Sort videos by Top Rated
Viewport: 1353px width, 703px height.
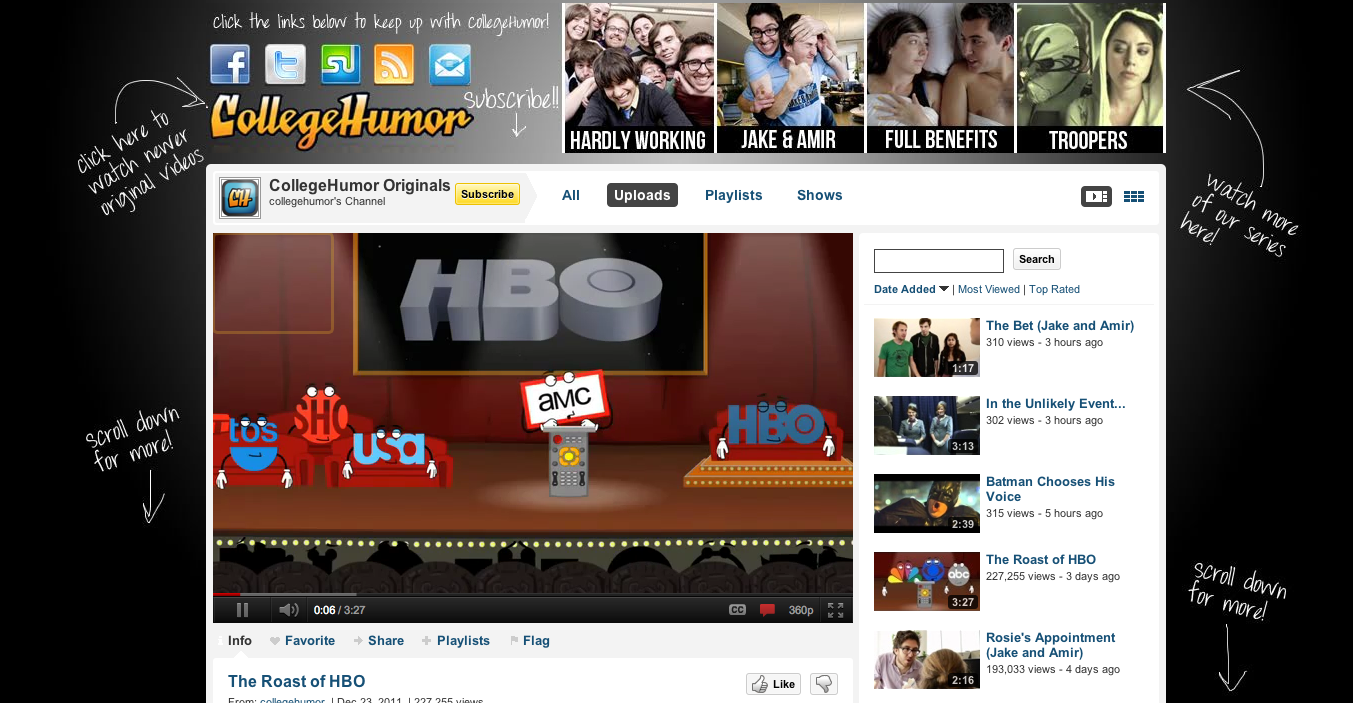click(x=1055, y=289)
